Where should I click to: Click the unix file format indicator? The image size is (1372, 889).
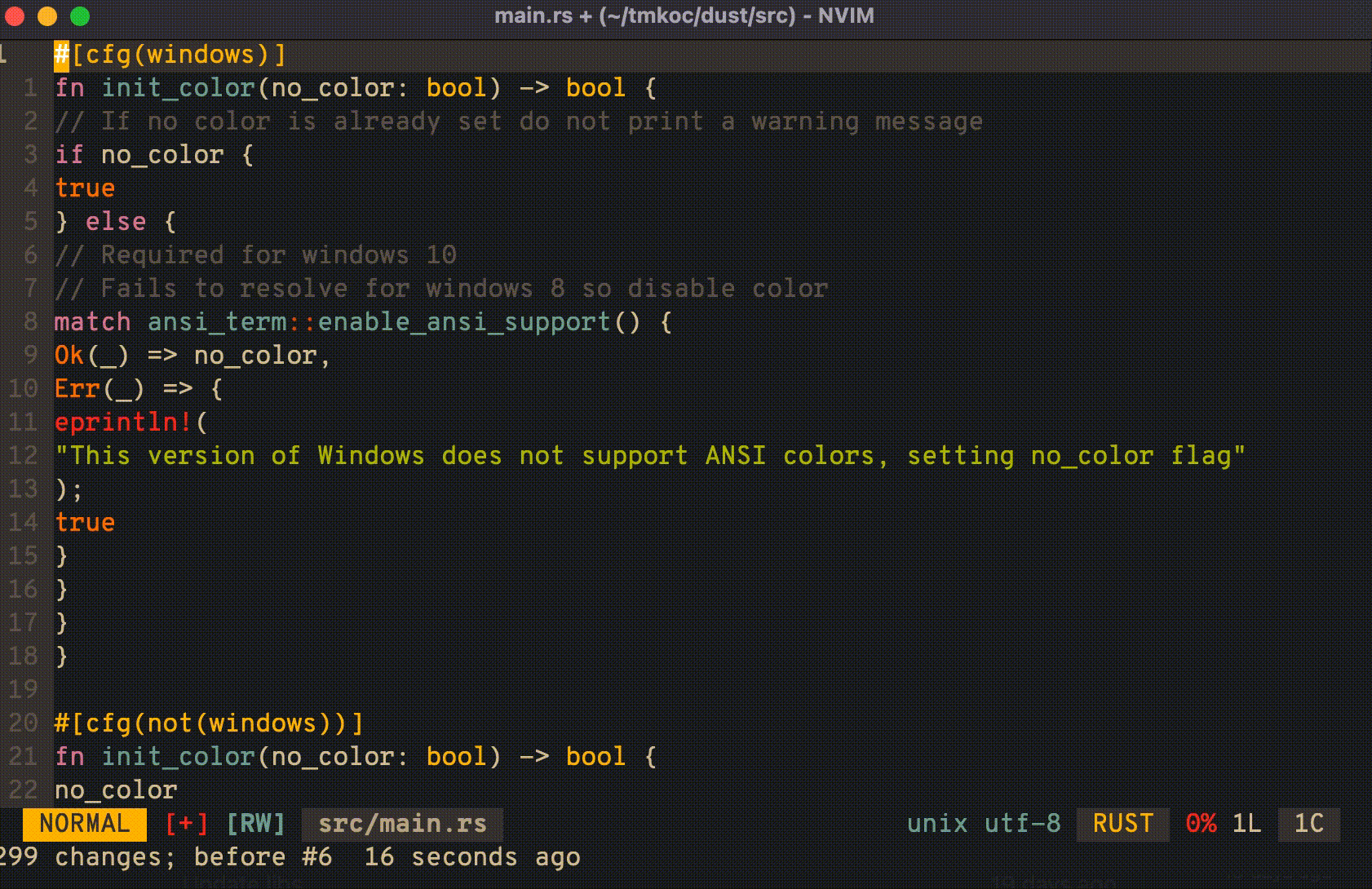(x=937, y=824)
